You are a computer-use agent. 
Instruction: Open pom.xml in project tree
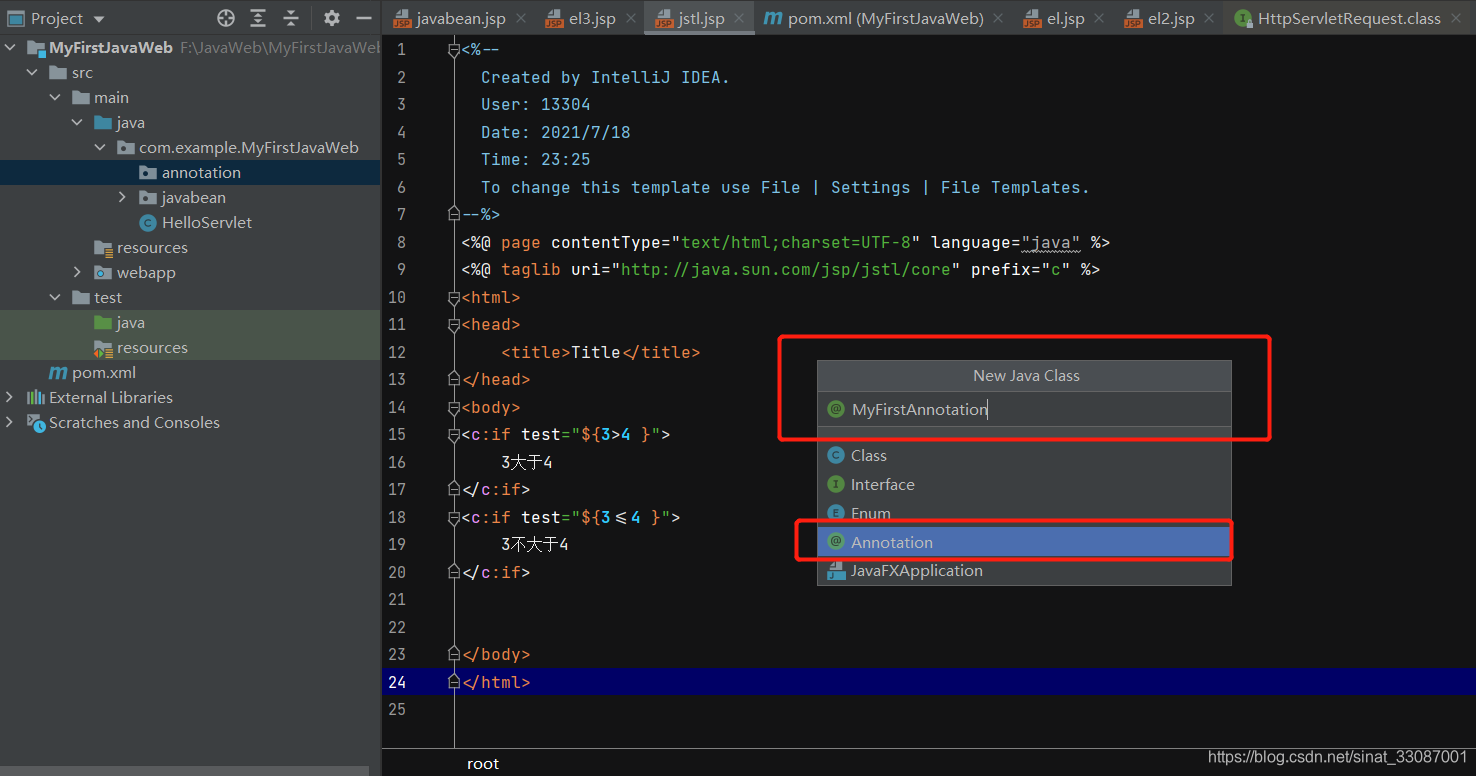(190, 372)
